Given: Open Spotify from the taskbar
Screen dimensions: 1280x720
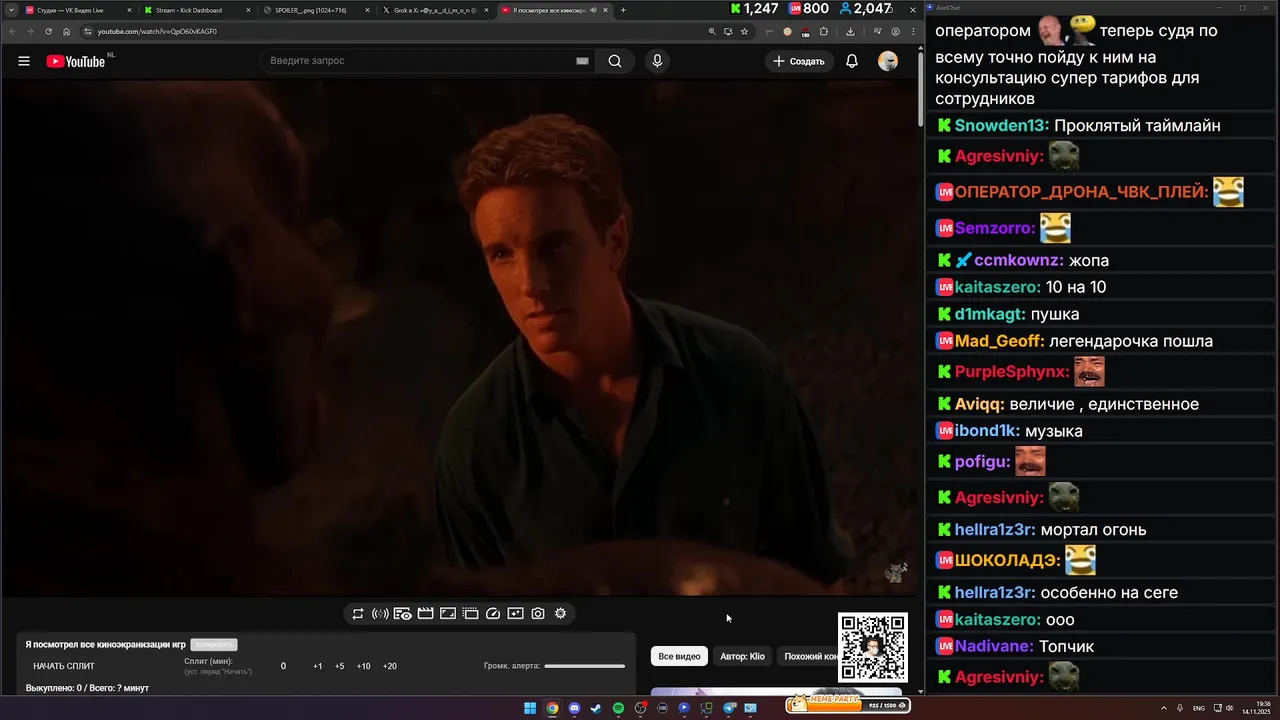Looking at the screenshot, I should (x=618, y=708).
